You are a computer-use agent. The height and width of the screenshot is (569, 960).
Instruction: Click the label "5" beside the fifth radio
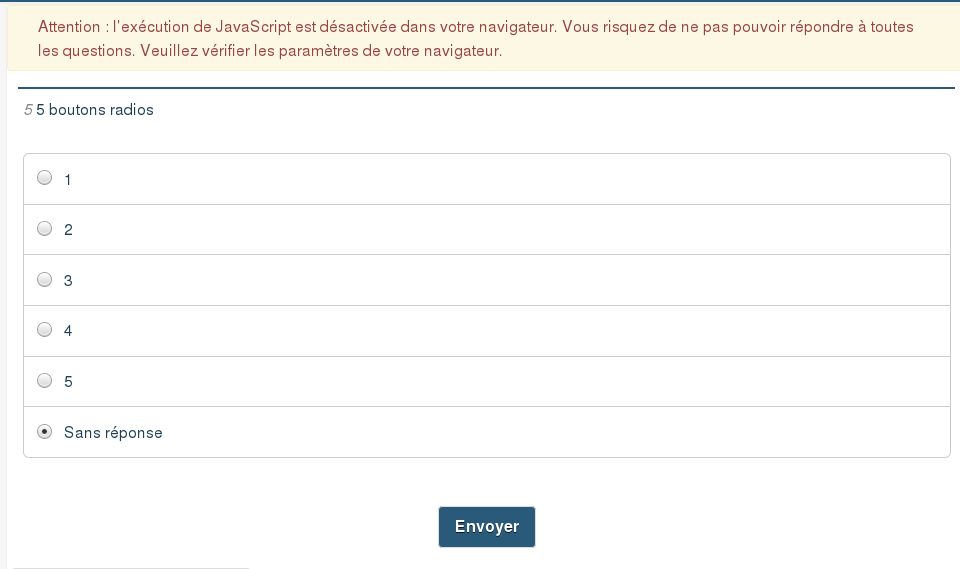click(x=68, y=382)
